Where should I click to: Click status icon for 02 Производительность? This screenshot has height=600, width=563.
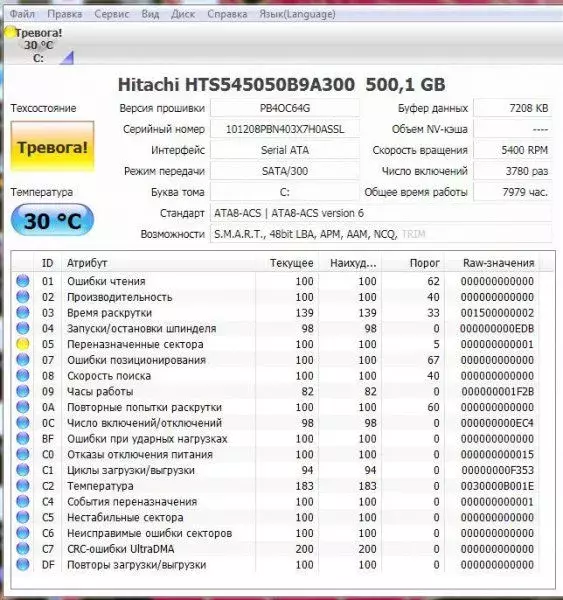coord(23,297)
